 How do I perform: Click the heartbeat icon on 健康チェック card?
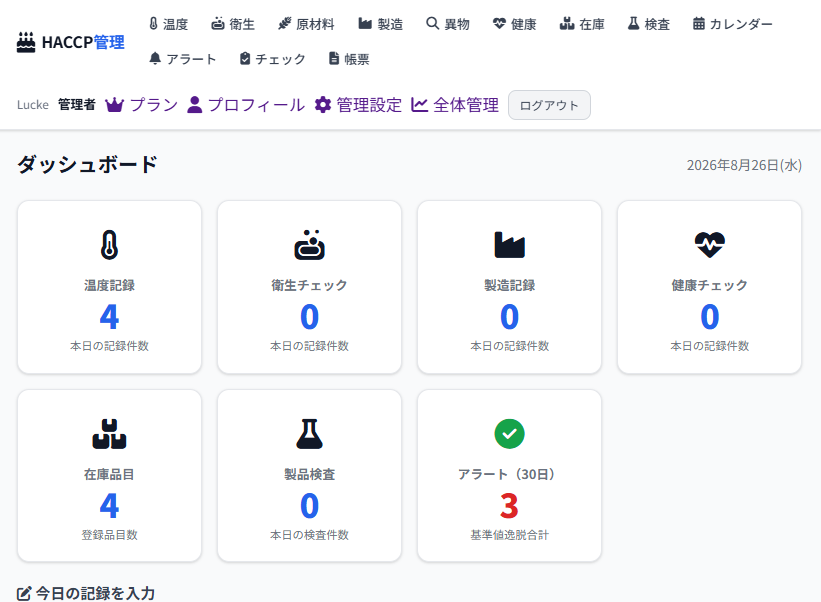click(709, 245)
